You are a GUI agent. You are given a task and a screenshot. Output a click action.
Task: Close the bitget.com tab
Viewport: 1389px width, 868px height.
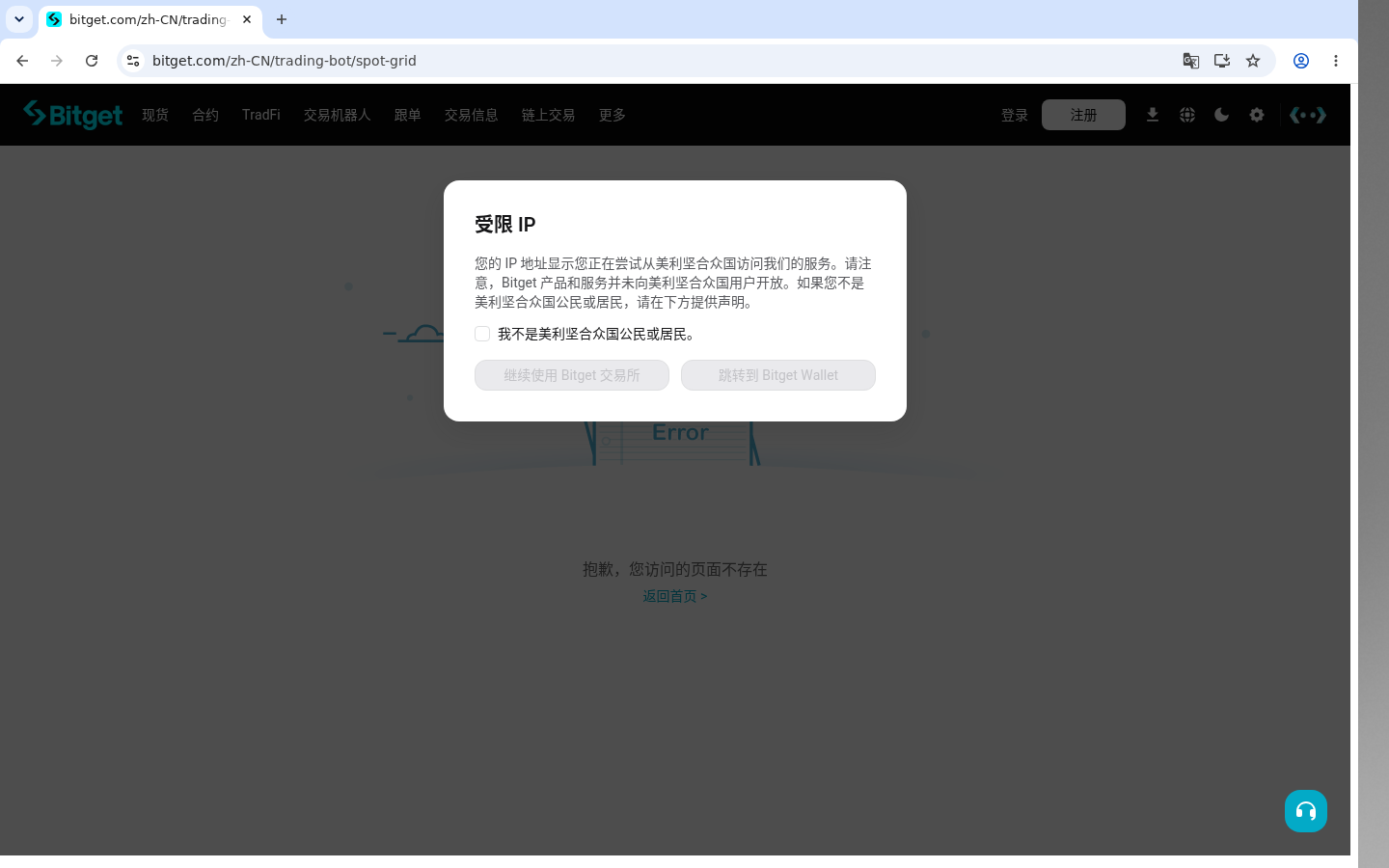247,19
